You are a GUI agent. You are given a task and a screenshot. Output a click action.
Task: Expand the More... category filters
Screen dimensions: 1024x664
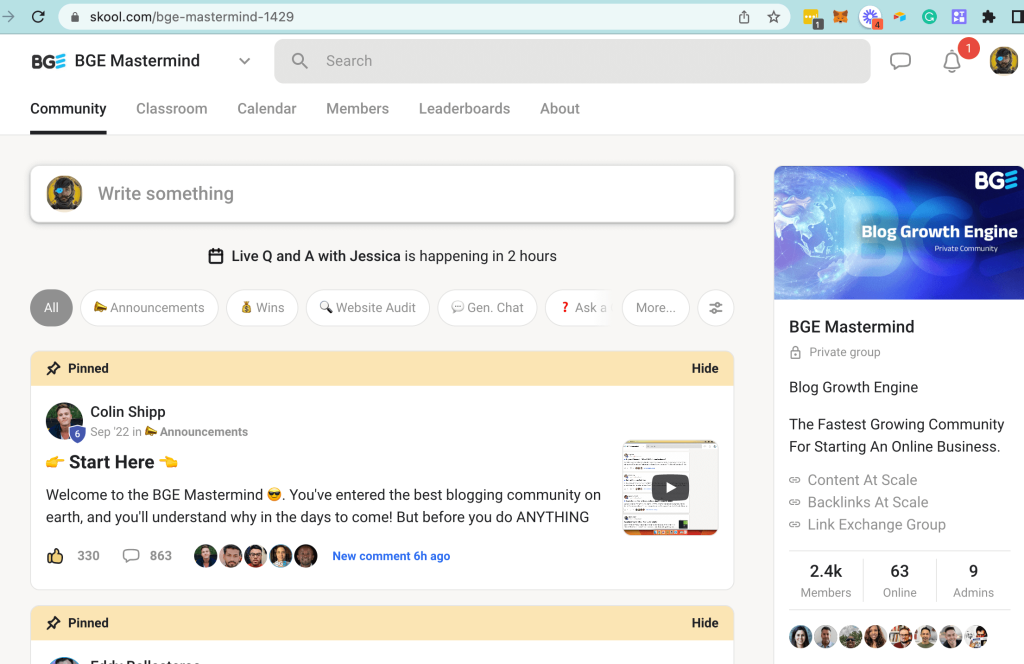tap(655, 308)
